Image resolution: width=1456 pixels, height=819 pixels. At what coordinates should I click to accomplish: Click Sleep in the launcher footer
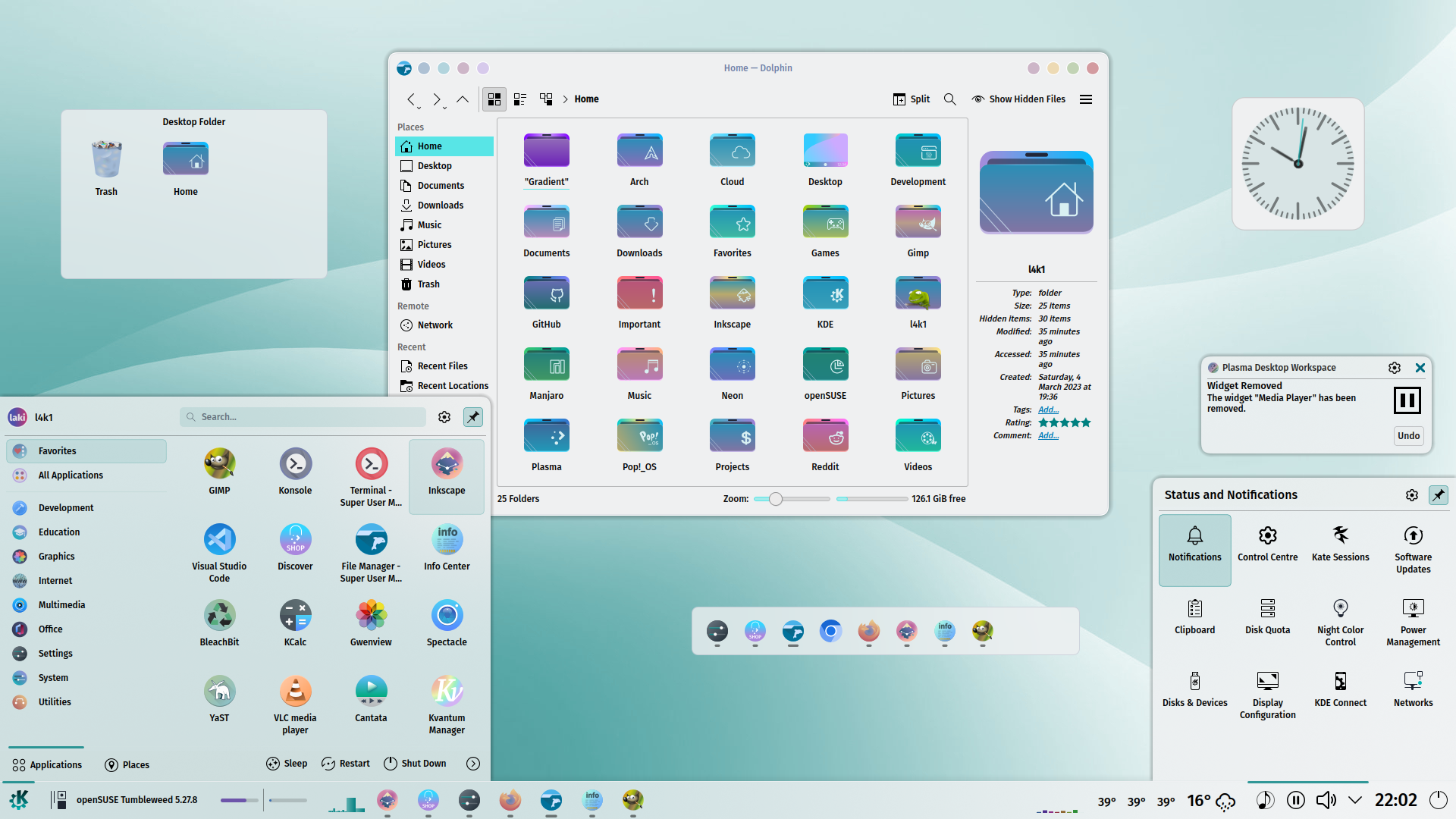click(287, 764)
